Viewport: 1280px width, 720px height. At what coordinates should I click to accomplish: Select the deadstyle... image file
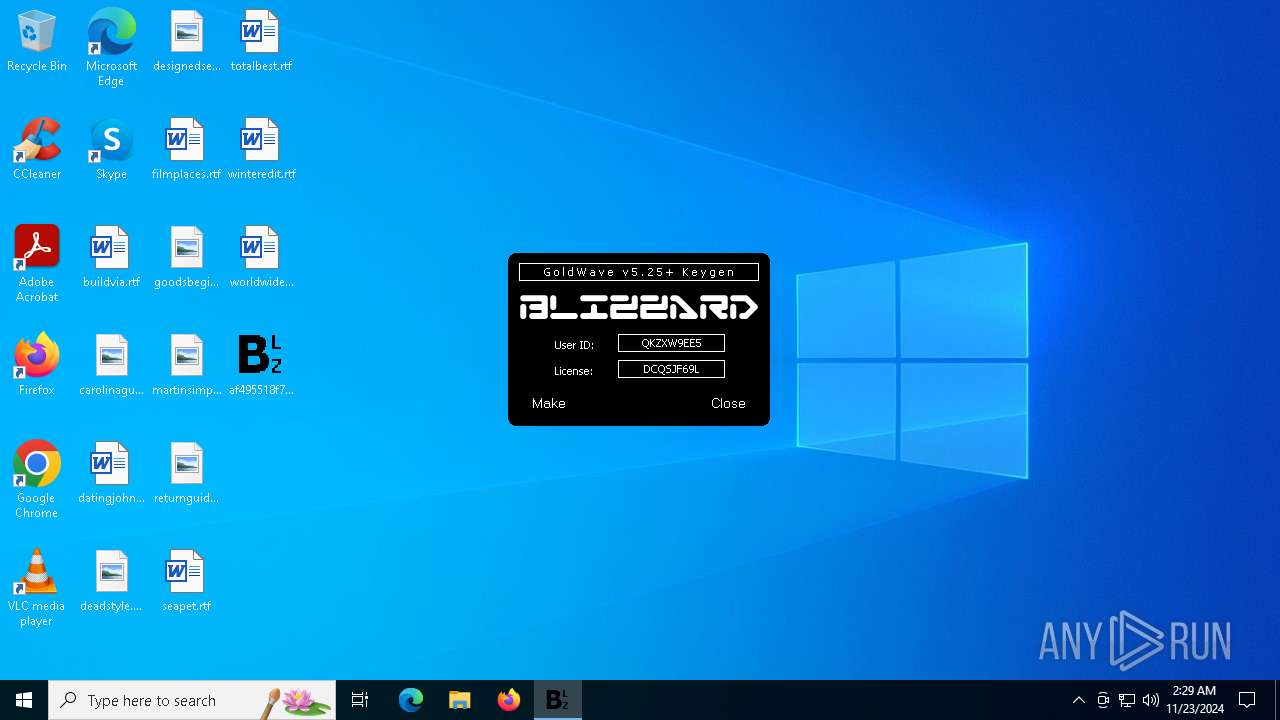point(111,582)
